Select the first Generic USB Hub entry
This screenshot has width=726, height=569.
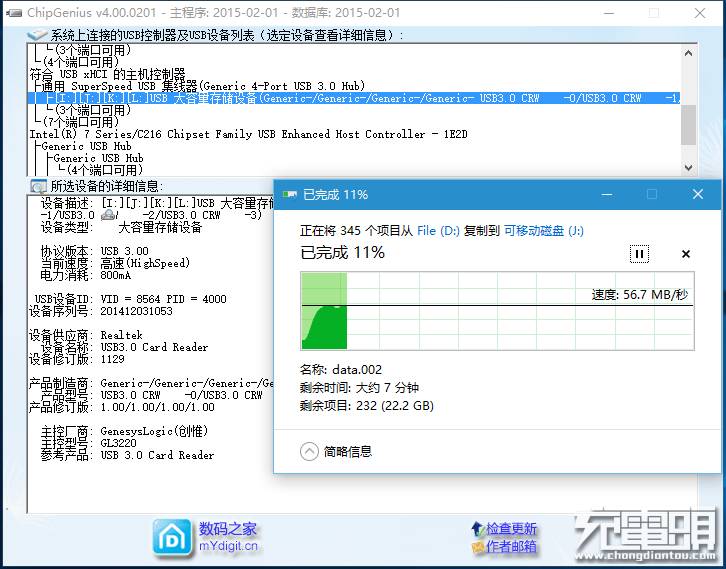(86, 146)
